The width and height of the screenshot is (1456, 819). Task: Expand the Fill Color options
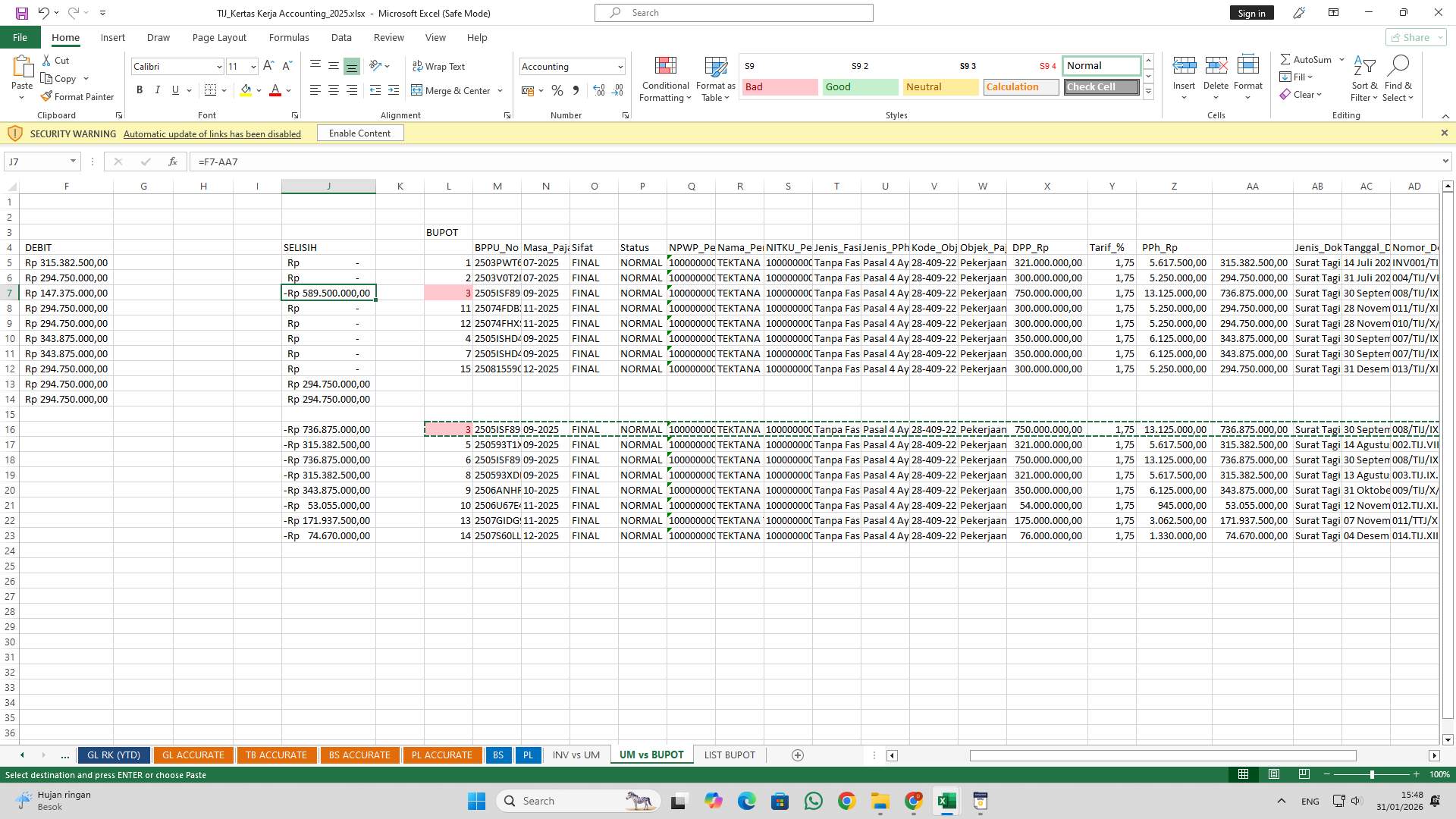point(259,90)
